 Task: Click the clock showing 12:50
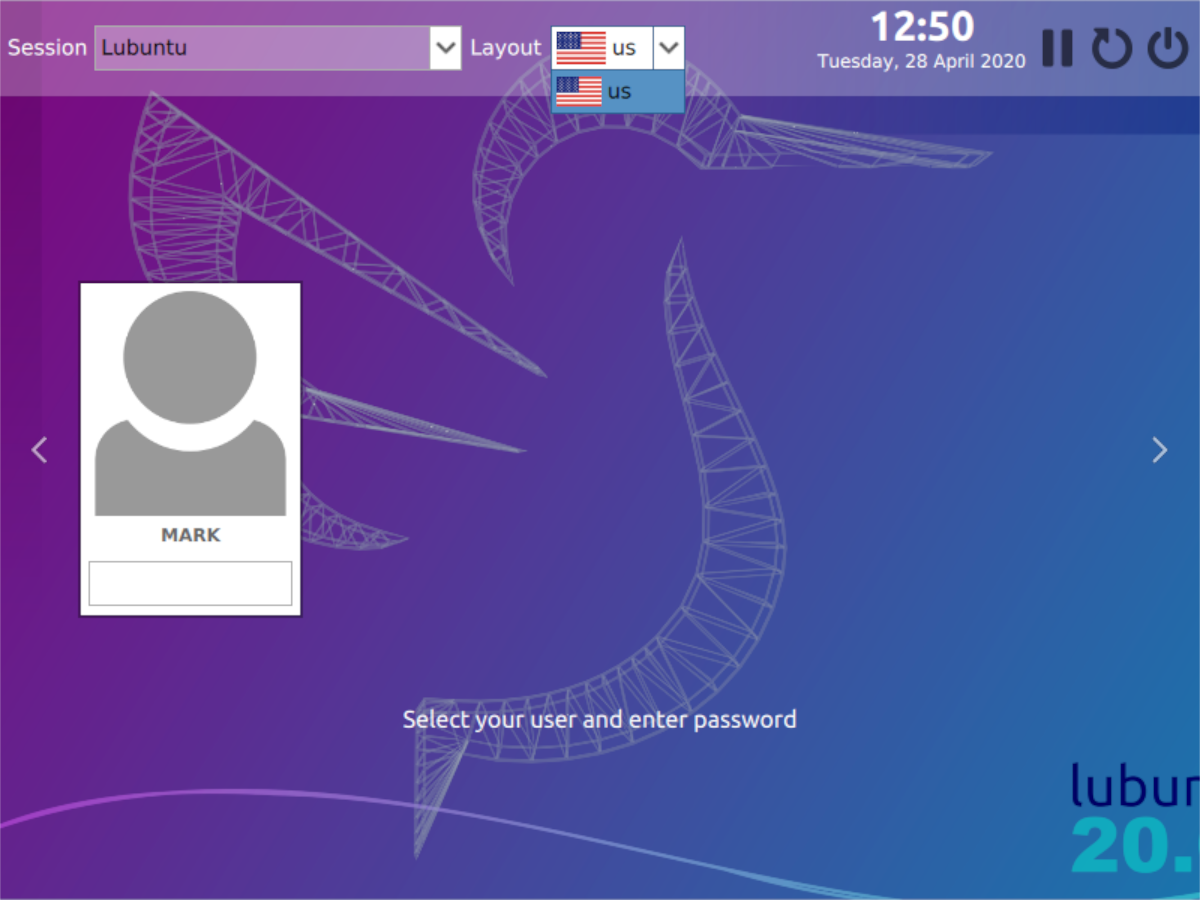(x=922, y=26)
